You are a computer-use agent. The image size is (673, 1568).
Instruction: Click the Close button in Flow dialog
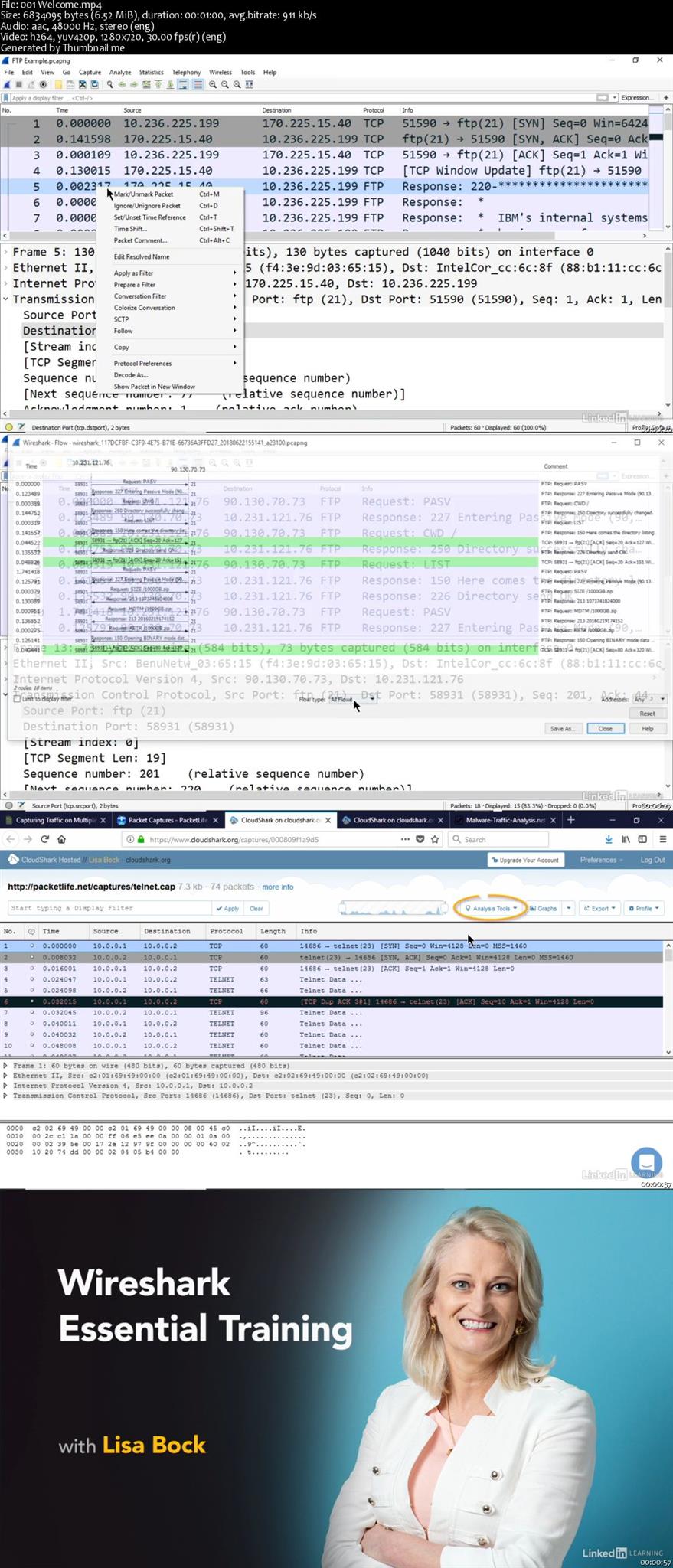click(605, 728)
